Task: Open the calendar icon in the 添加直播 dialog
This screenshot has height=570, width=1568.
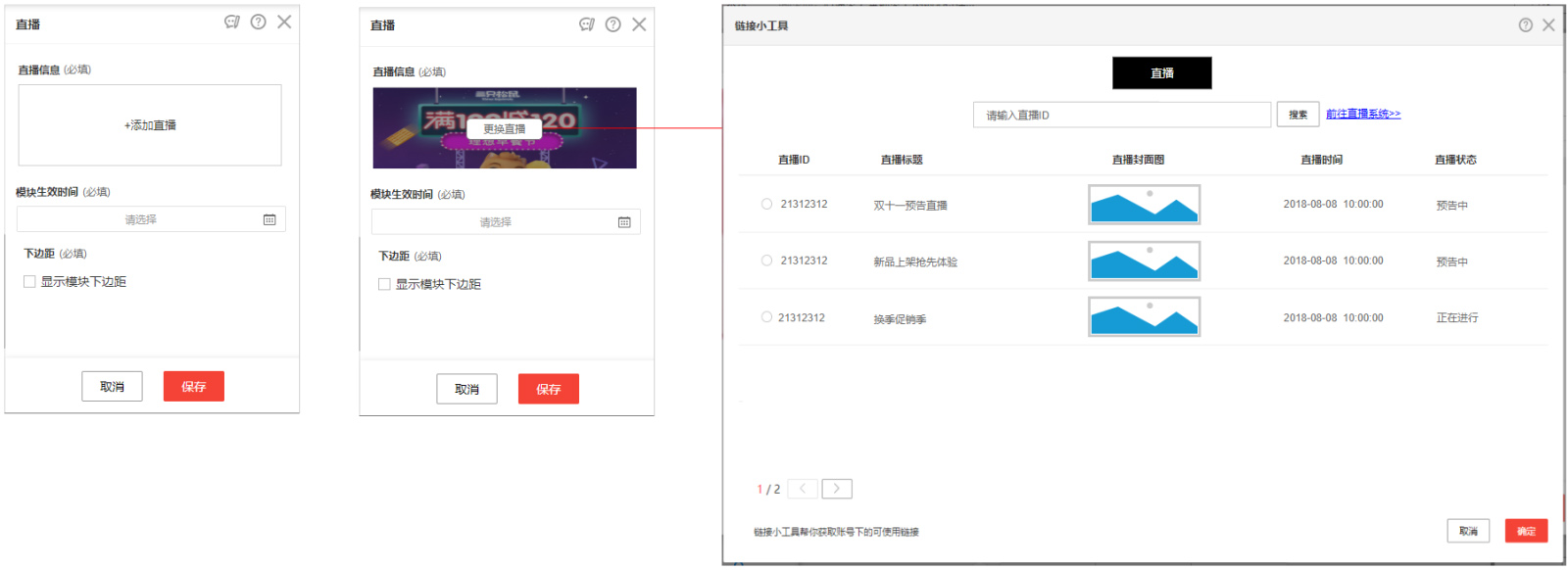Action: [x=269, y=219]
